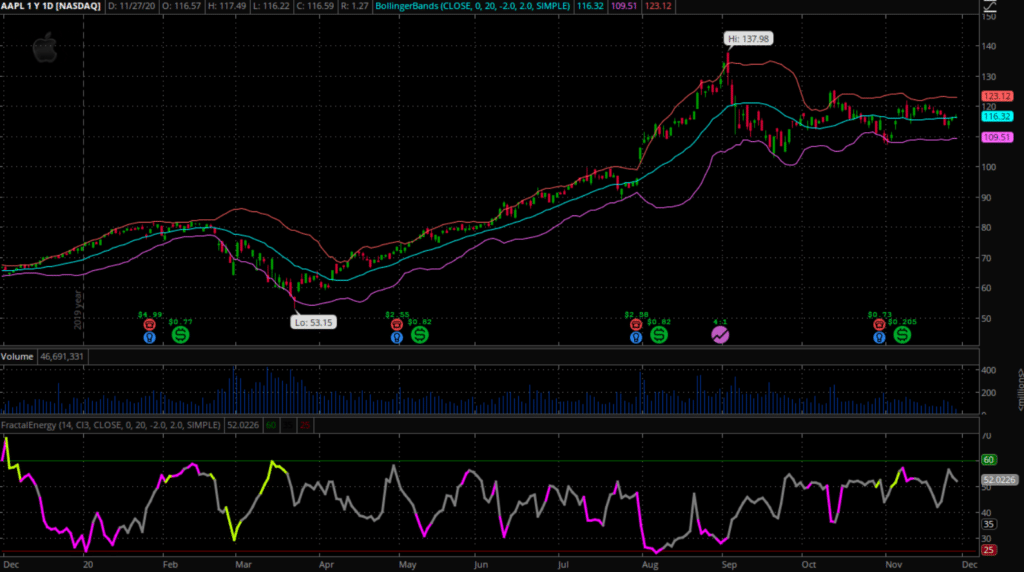Screen dimensions: 1024x572
Task: Click the 2019 year vertical marker label
Action: (x=78, y=310)
